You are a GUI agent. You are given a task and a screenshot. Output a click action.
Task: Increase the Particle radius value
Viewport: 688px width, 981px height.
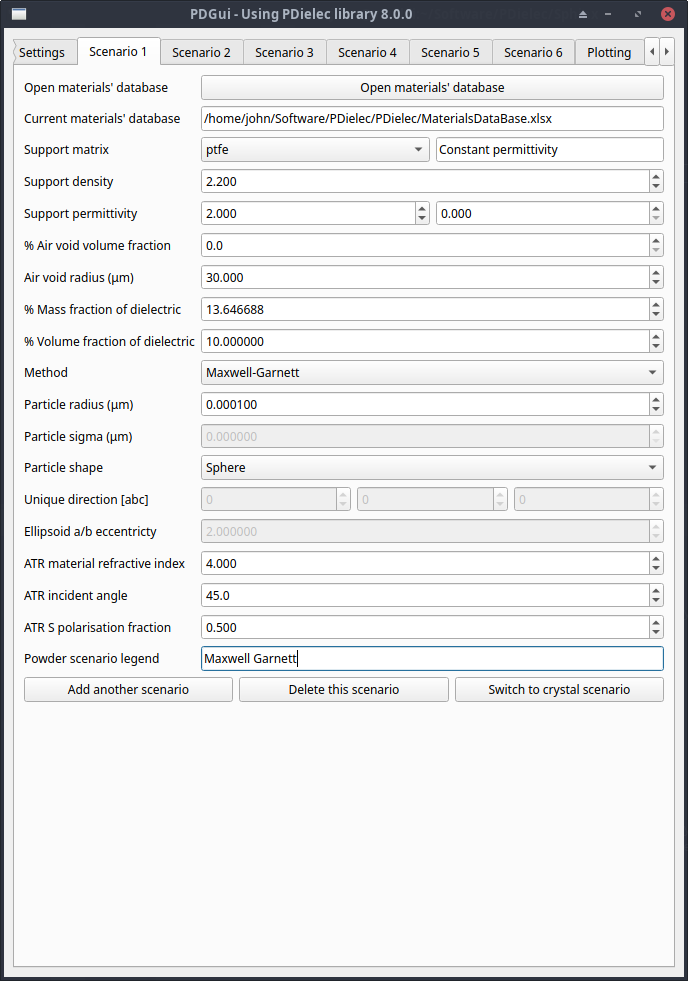point(656,399)
